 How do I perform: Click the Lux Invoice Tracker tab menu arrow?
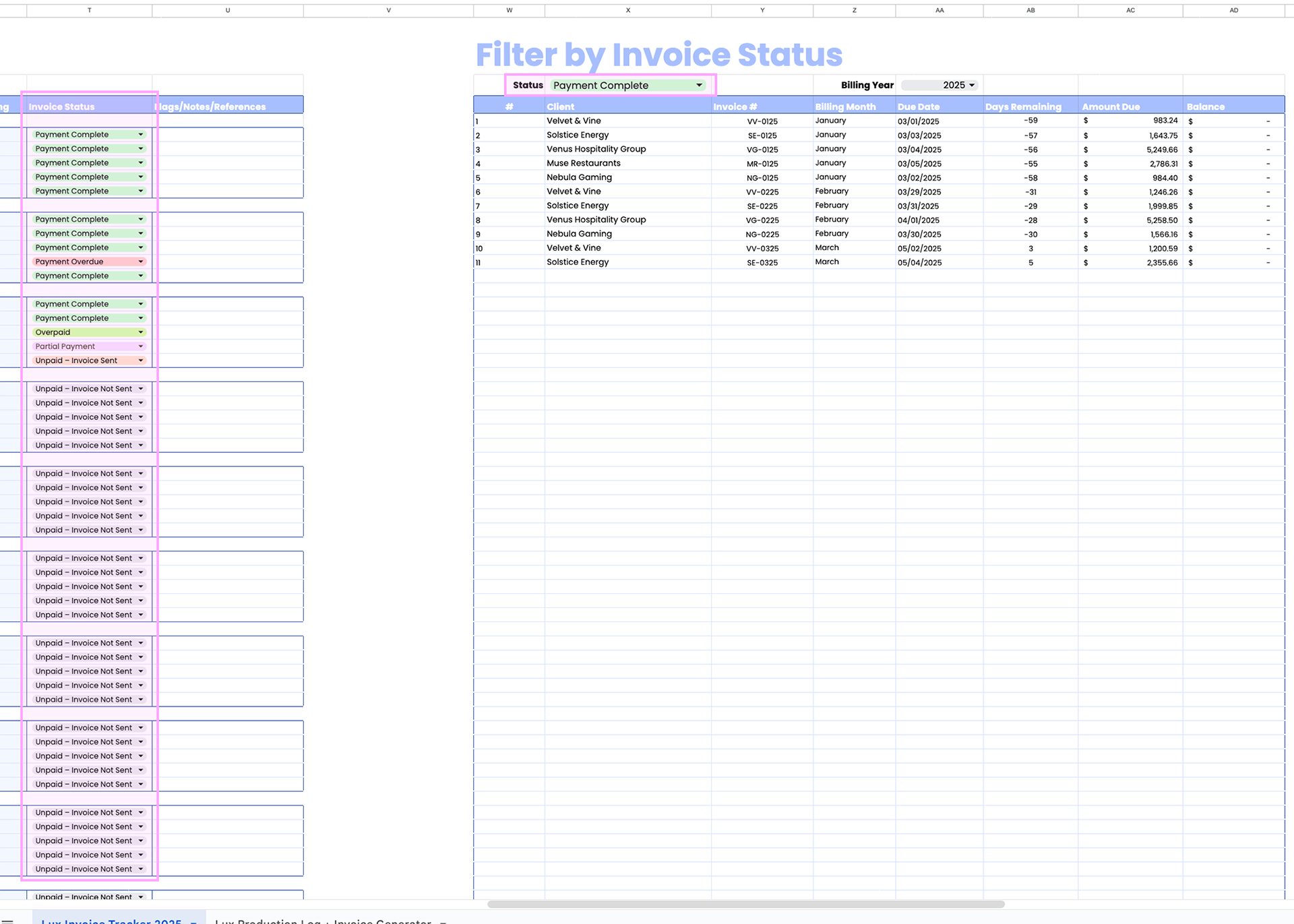point(193,921)
